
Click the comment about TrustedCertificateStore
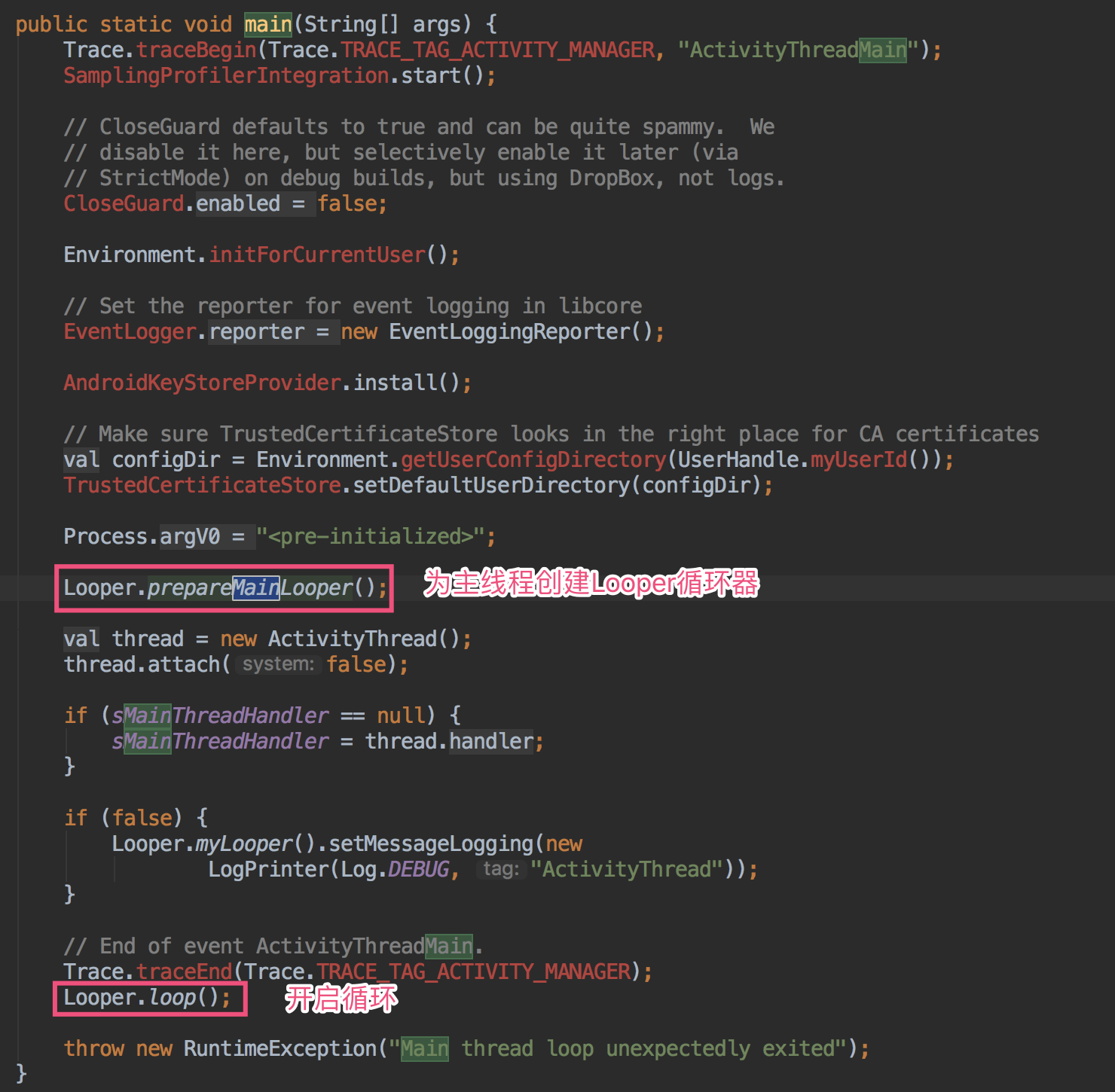click(x=551, y=434)
